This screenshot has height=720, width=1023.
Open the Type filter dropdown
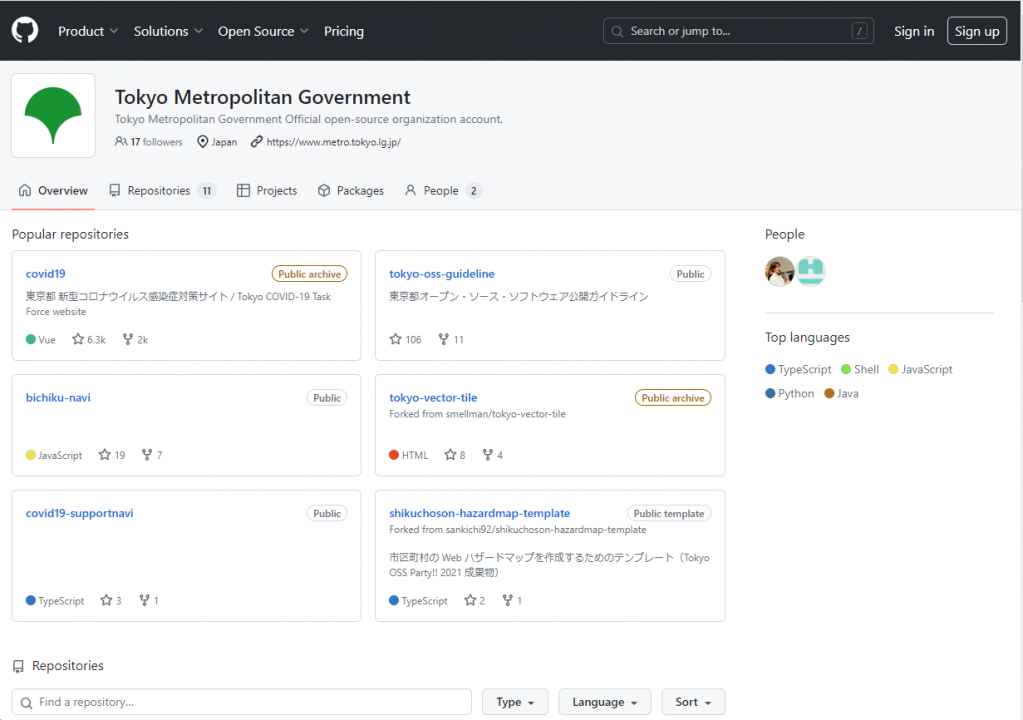(x=515, y=702)
